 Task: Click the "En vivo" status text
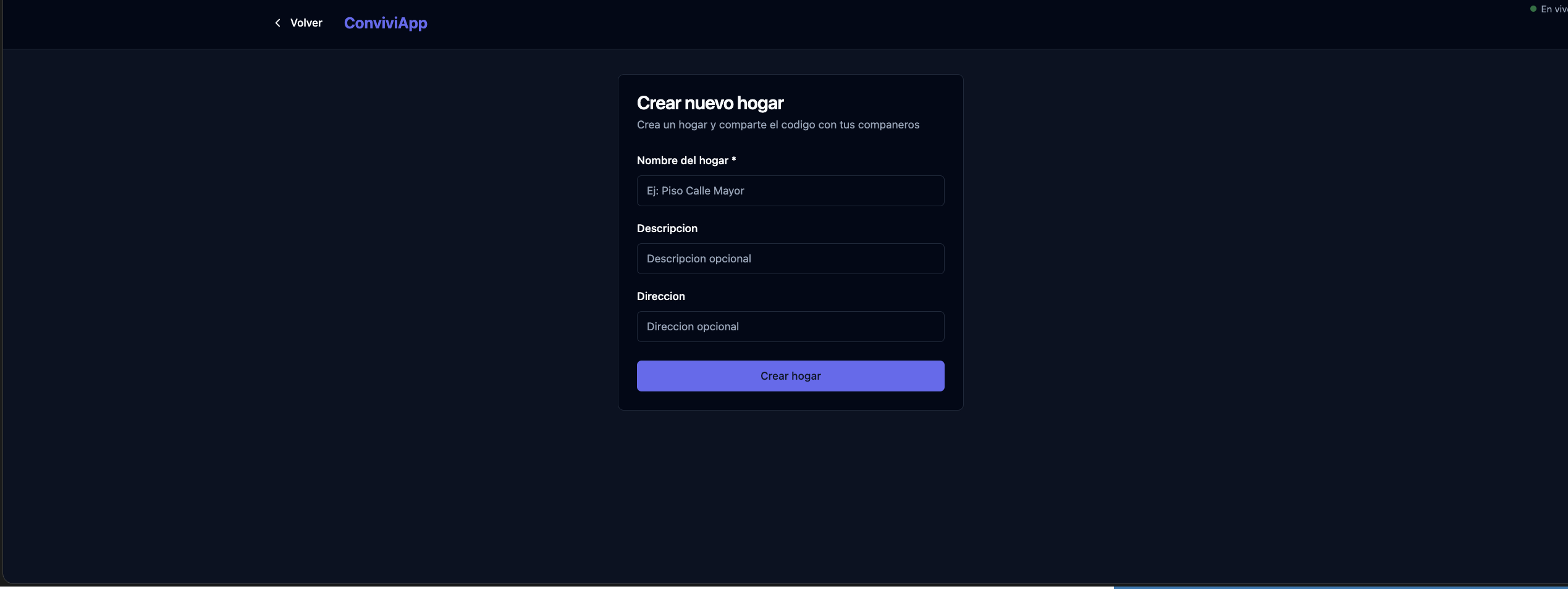coord(1554,9)
